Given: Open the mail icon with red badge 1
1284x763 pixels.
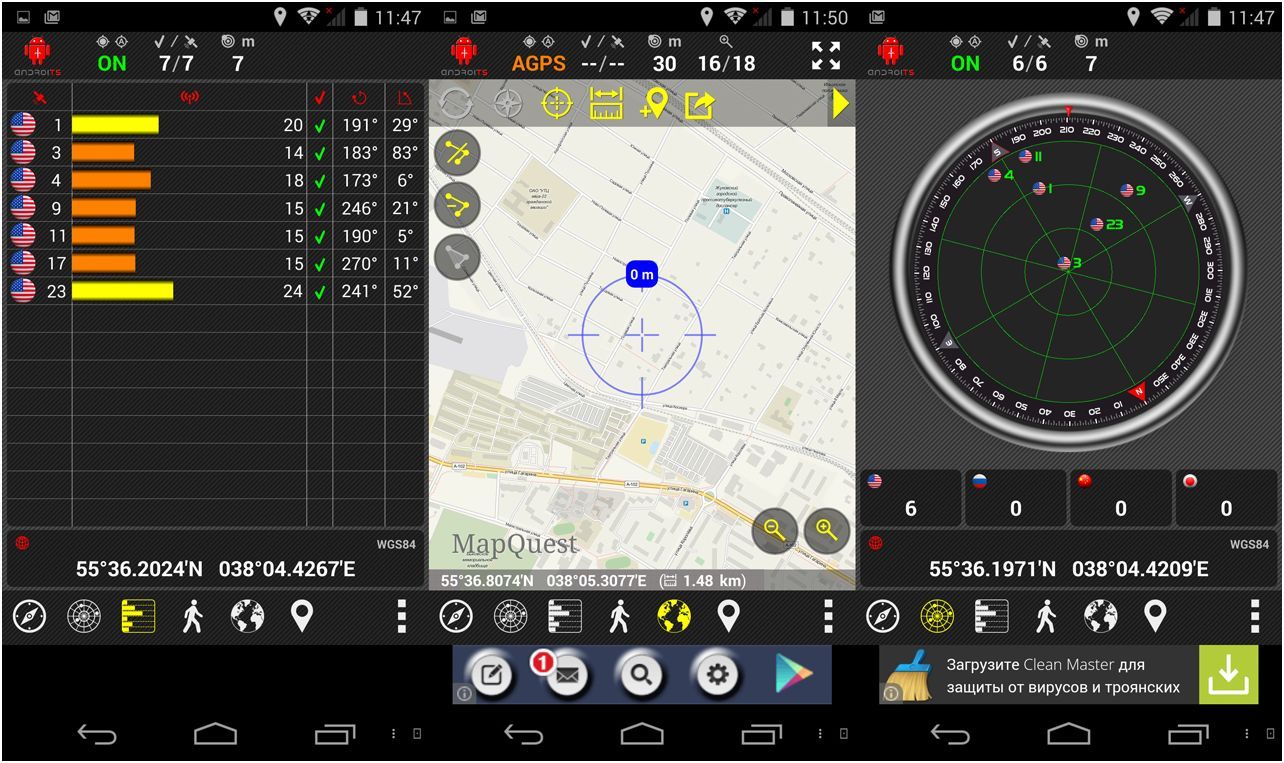Looking at the screenshot, I should point(566,675).
